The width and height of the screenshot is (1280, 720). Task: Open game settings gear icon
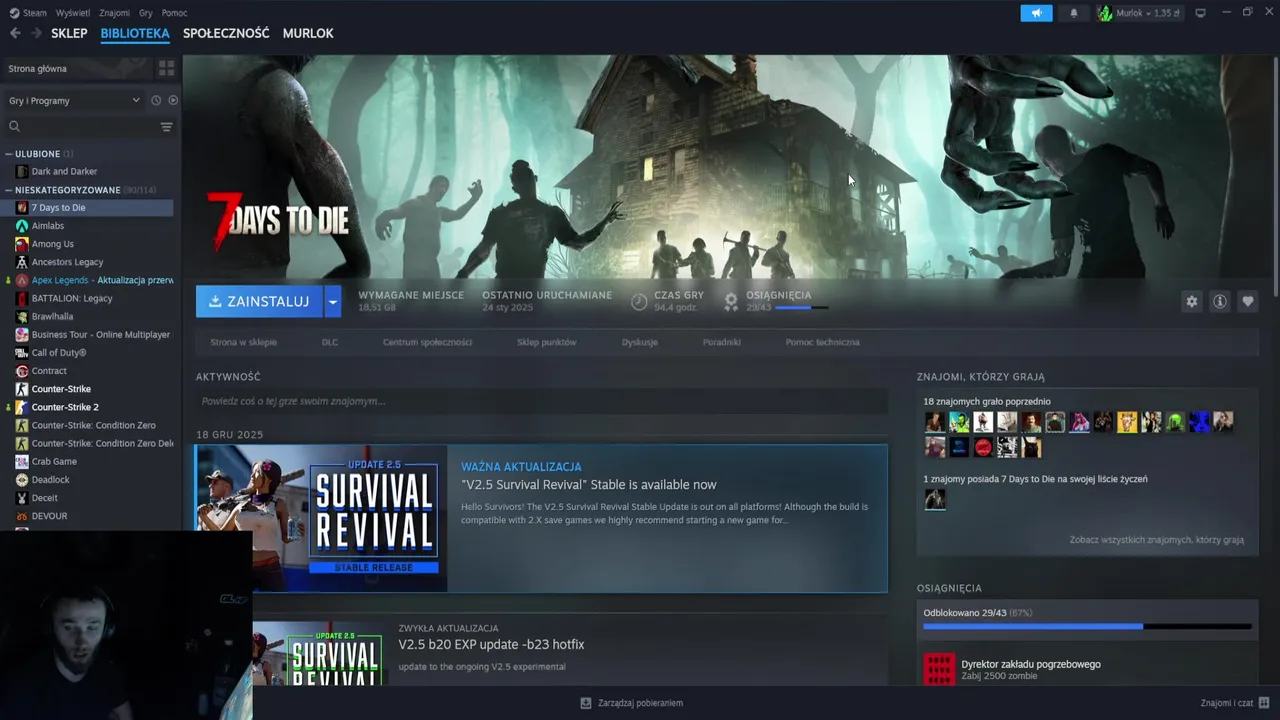[x=1191, y=301]
